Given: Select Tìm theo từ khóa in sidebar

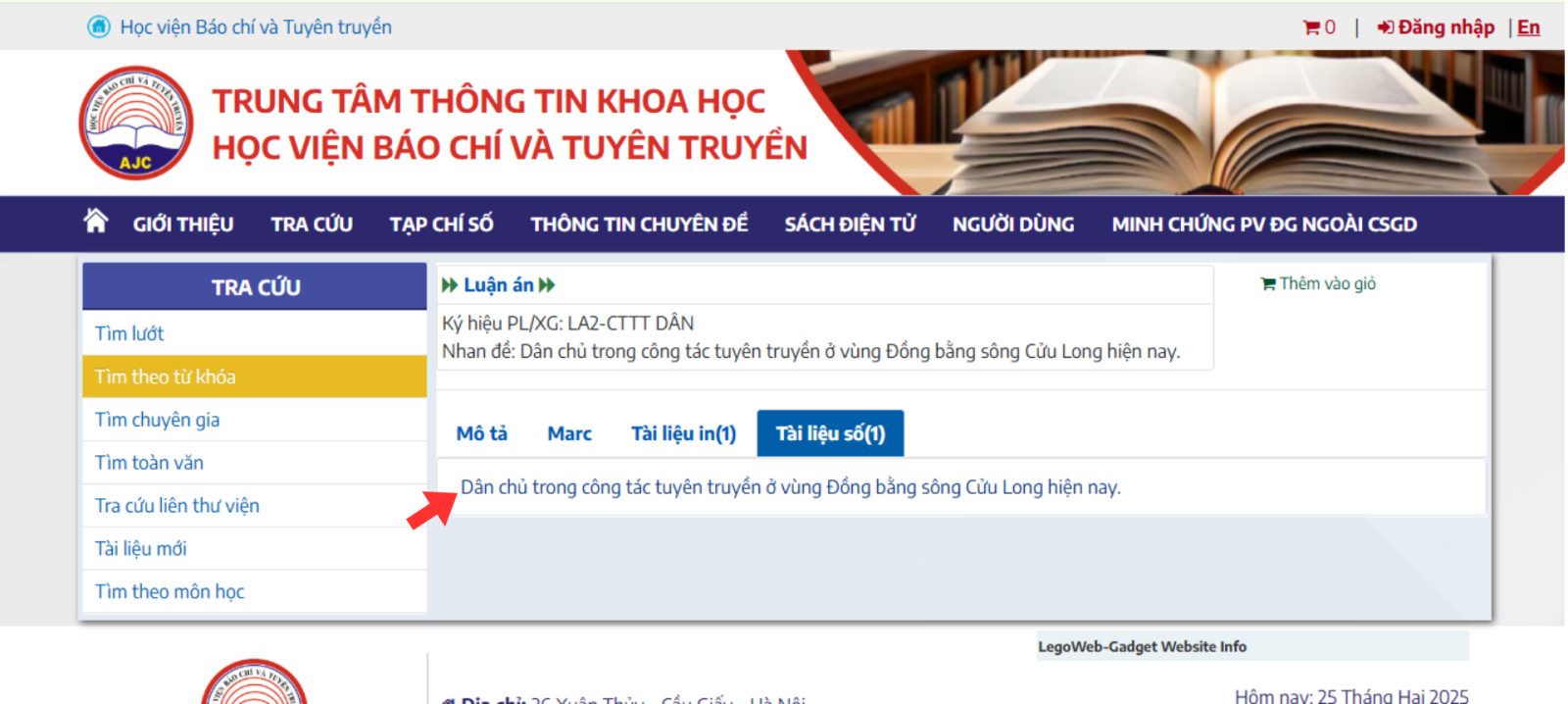Looking at the screenshot, I should [x=255, y=377].
